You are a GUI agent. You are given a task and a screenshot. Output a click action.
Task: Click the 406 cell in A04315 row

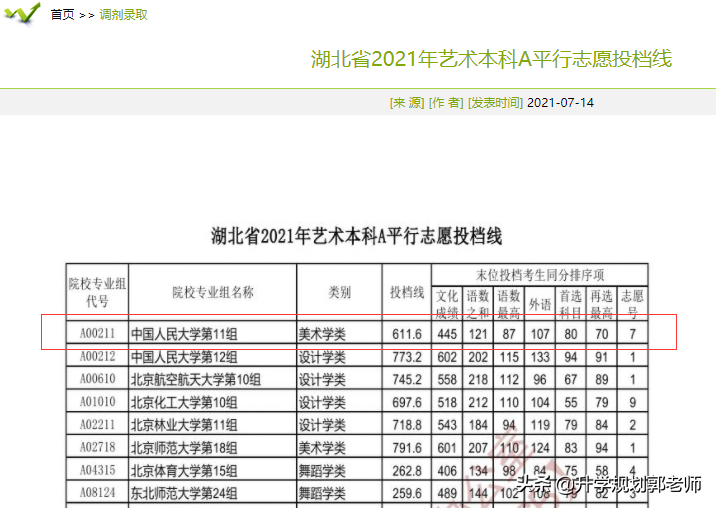(447, 471)
